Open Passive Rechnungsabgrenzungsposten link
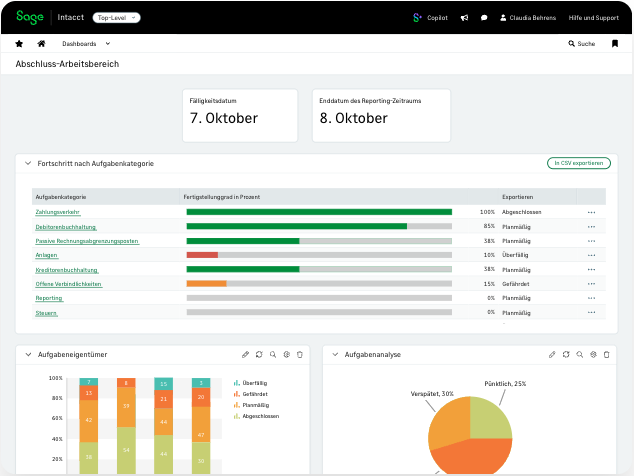634x476 pixels. (x=87, y=241)
